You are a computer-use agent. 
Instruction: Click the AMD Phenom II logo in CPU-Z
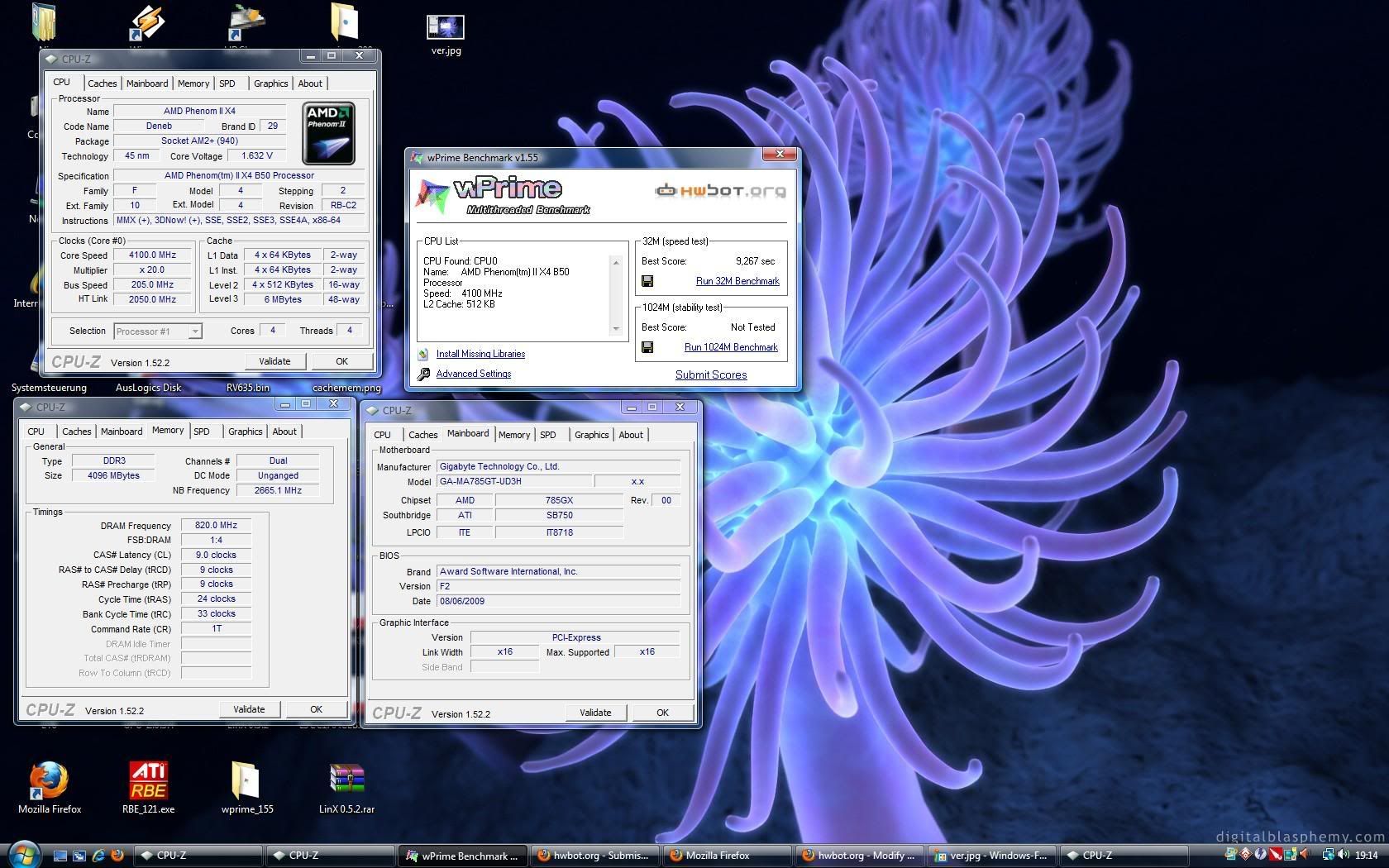pos(328,133)
